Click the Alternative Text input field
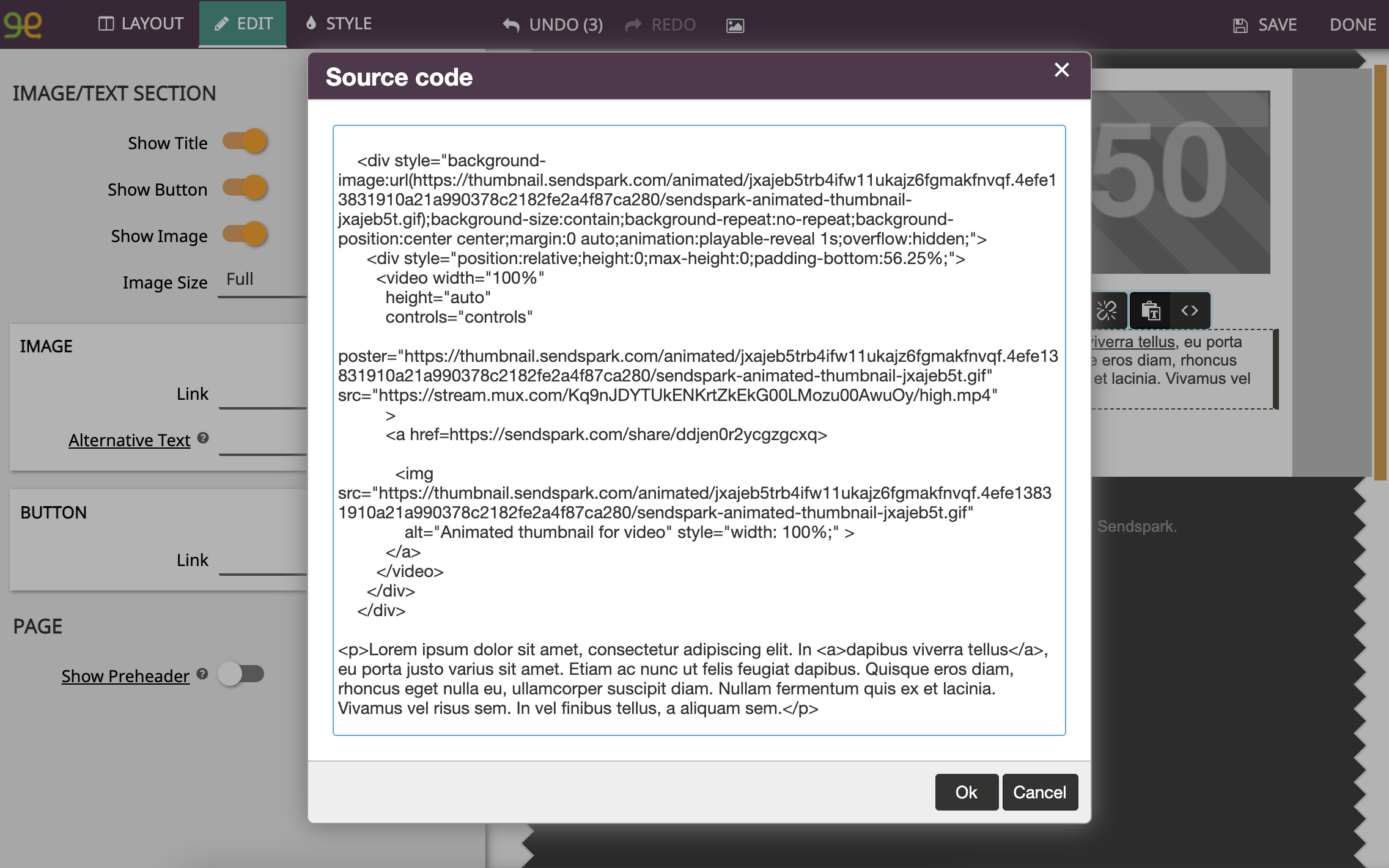This screenshot has width=1389, height=868. click(263, 441)
